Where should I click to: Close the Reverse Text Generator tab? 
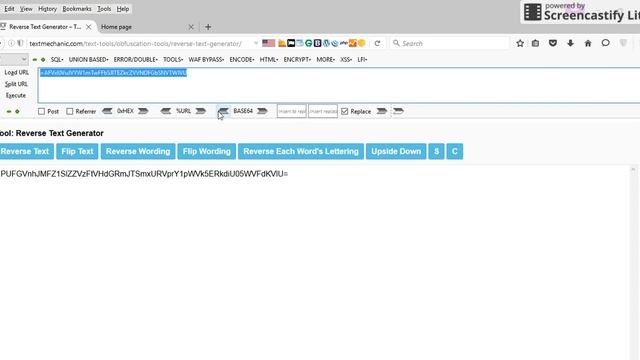pos(89,27)
